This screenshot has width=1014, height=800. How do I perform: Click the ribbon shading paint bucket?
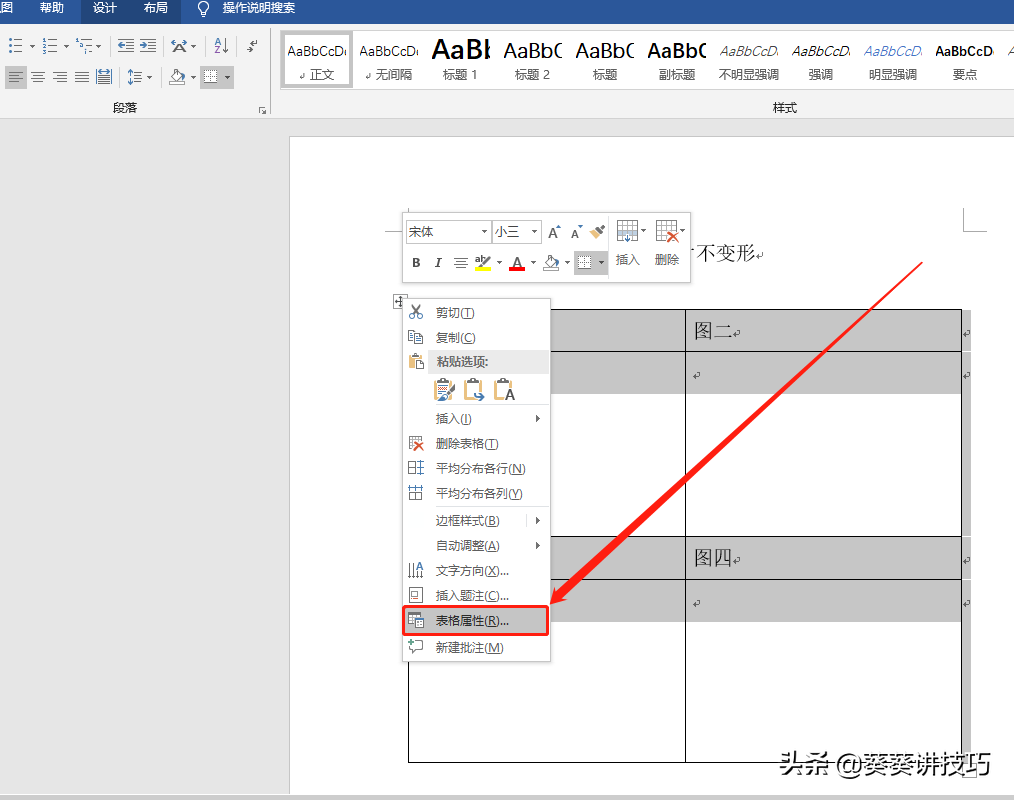[x=177, y=78]
